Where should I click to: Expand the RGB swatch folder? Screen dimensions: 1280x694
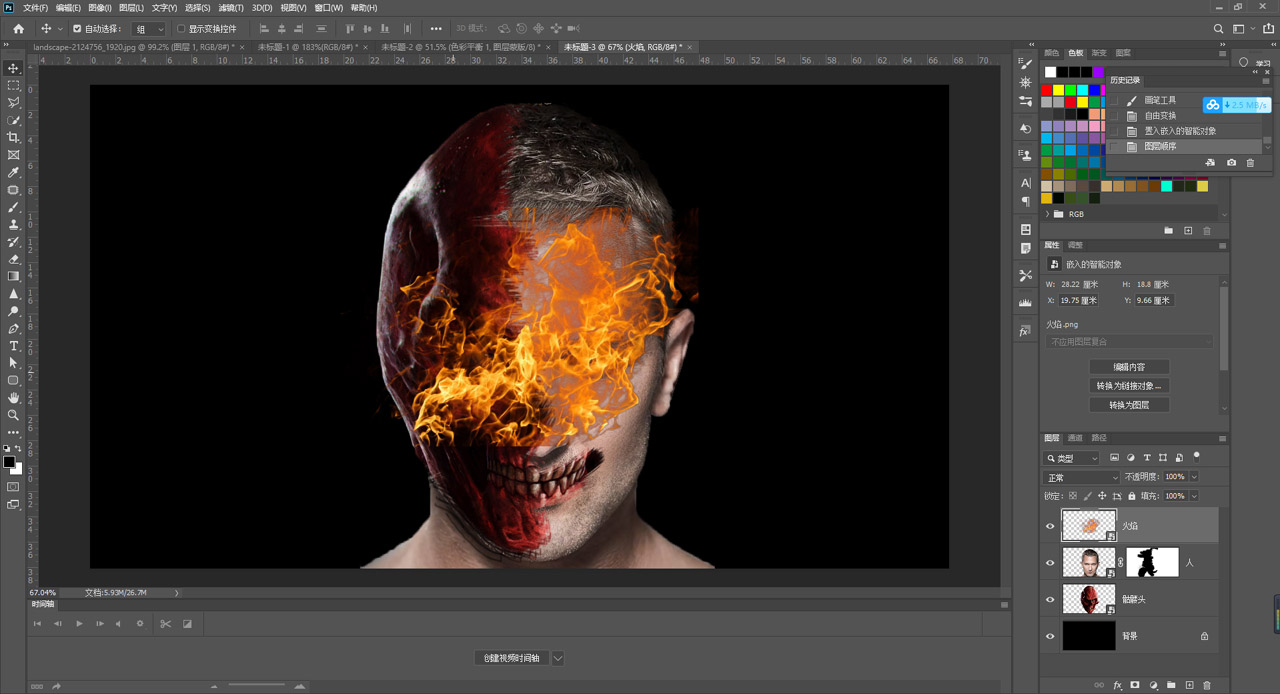point(1048,214)
